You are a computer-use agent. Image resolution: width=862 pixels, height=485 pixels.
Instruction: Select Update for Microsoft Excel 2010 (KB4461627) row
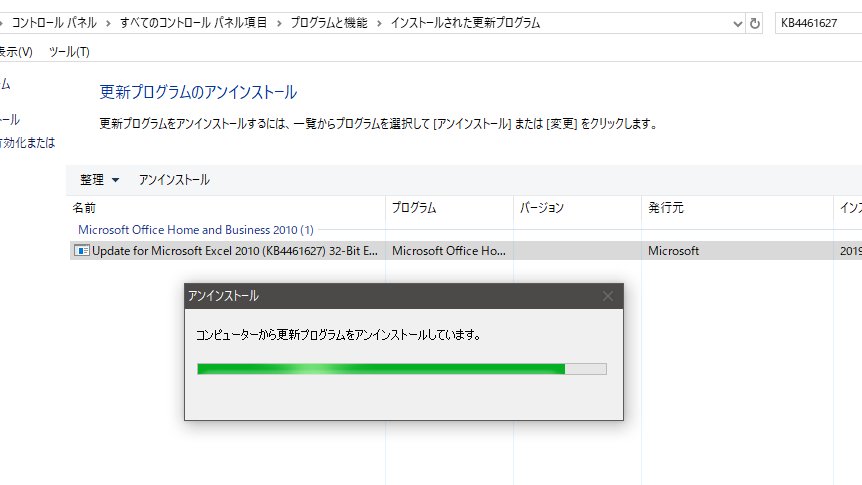[466, 251]
